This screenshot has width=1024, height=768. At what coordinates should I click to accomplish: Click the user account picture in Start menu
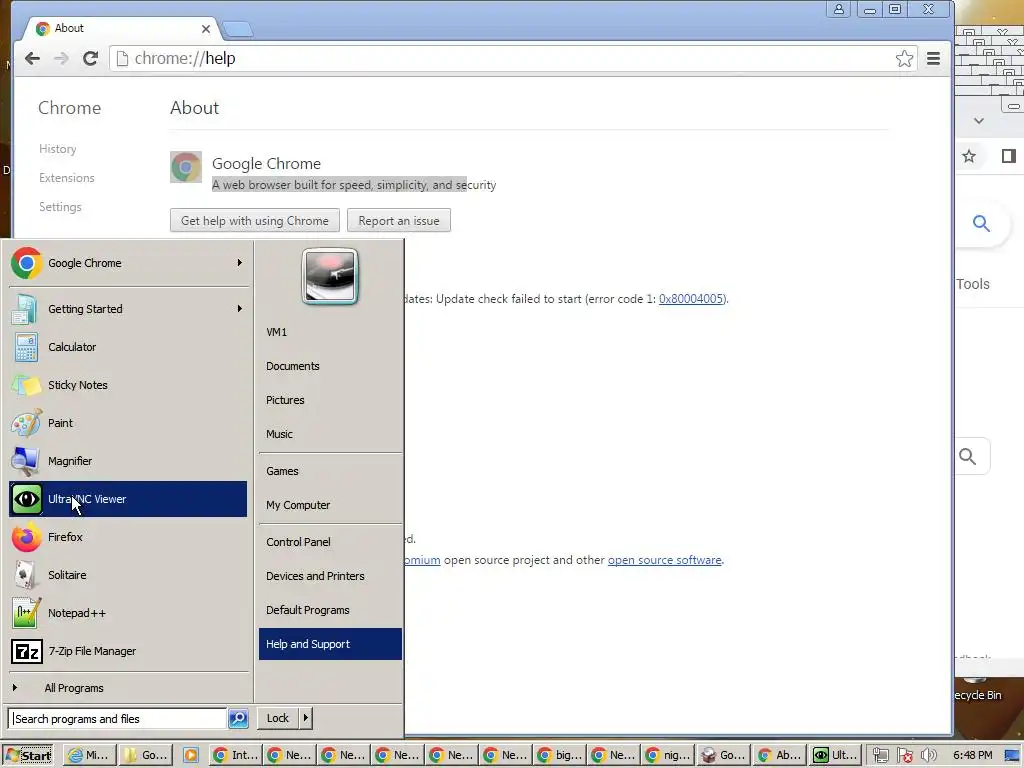tap(330, 276)
